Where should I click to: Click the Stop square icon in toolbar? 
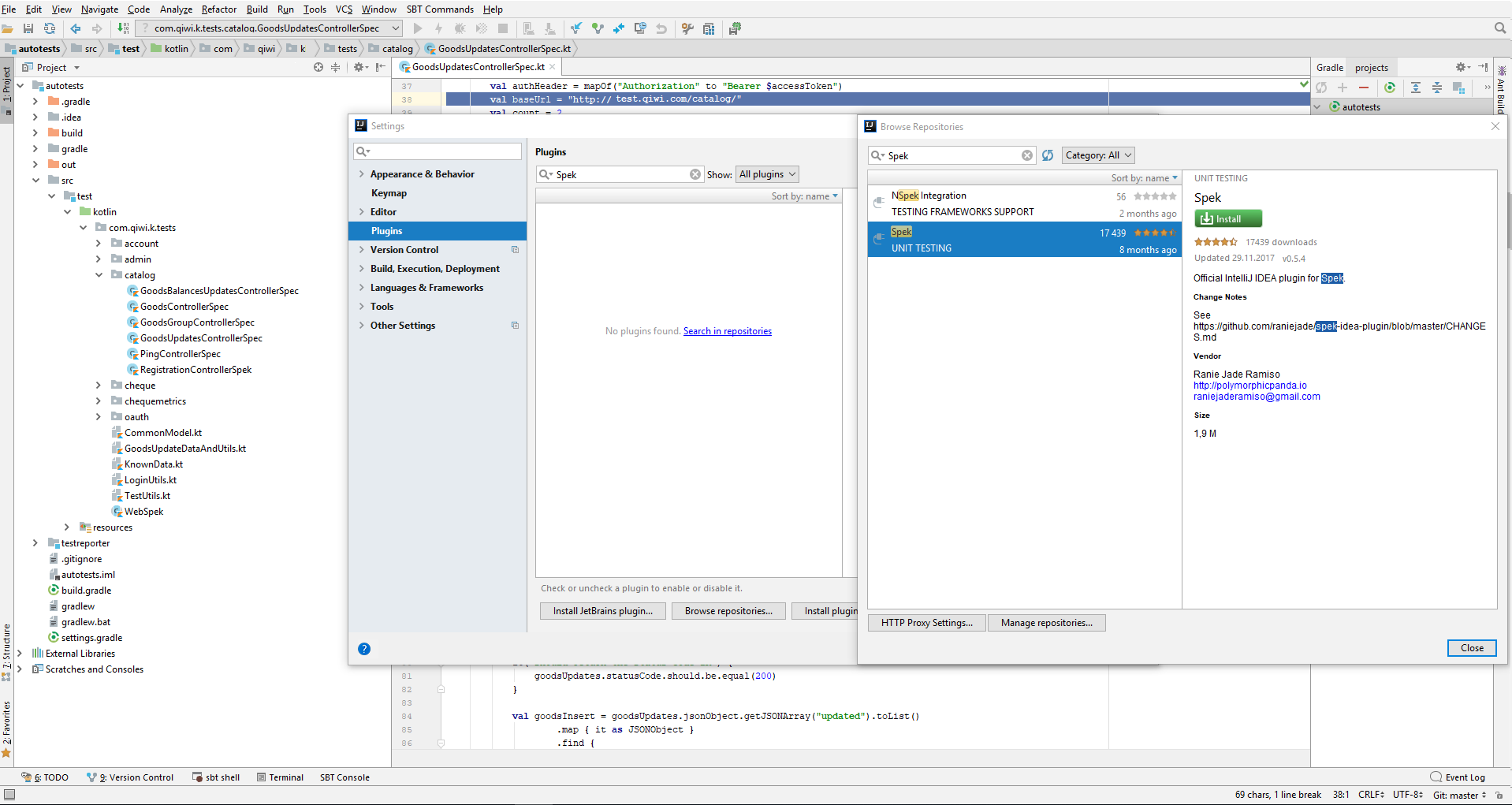pos(503,28)
